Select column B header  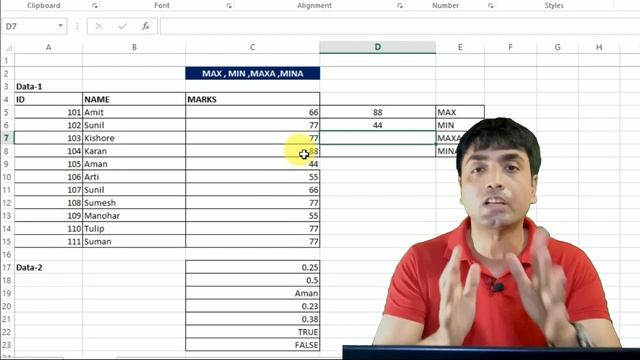(134, 47)
